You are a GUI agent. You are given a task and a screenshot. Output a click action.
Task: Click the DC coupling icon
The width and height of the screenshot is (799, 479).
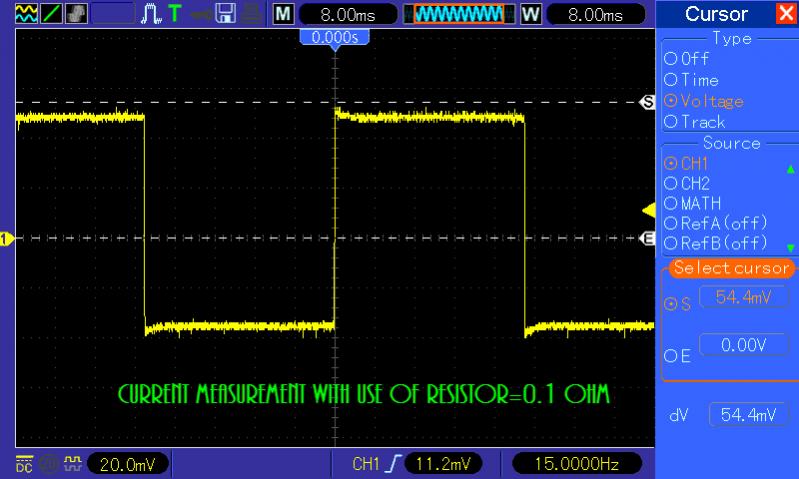click(x=24, y=464)
